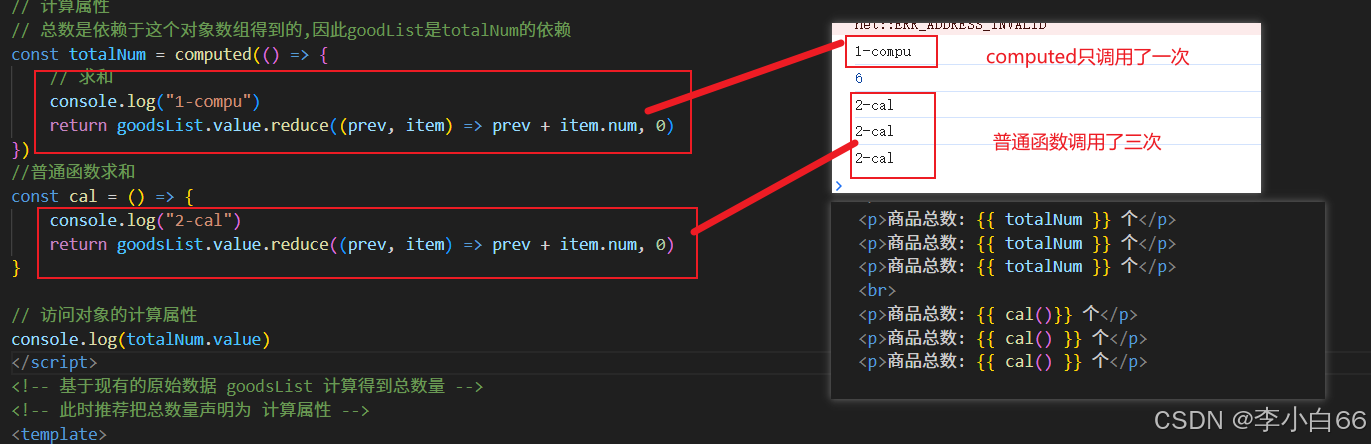Click the opening <template> tag line
This screenshot has height=444, width=1371.
[x=58, y=434]
